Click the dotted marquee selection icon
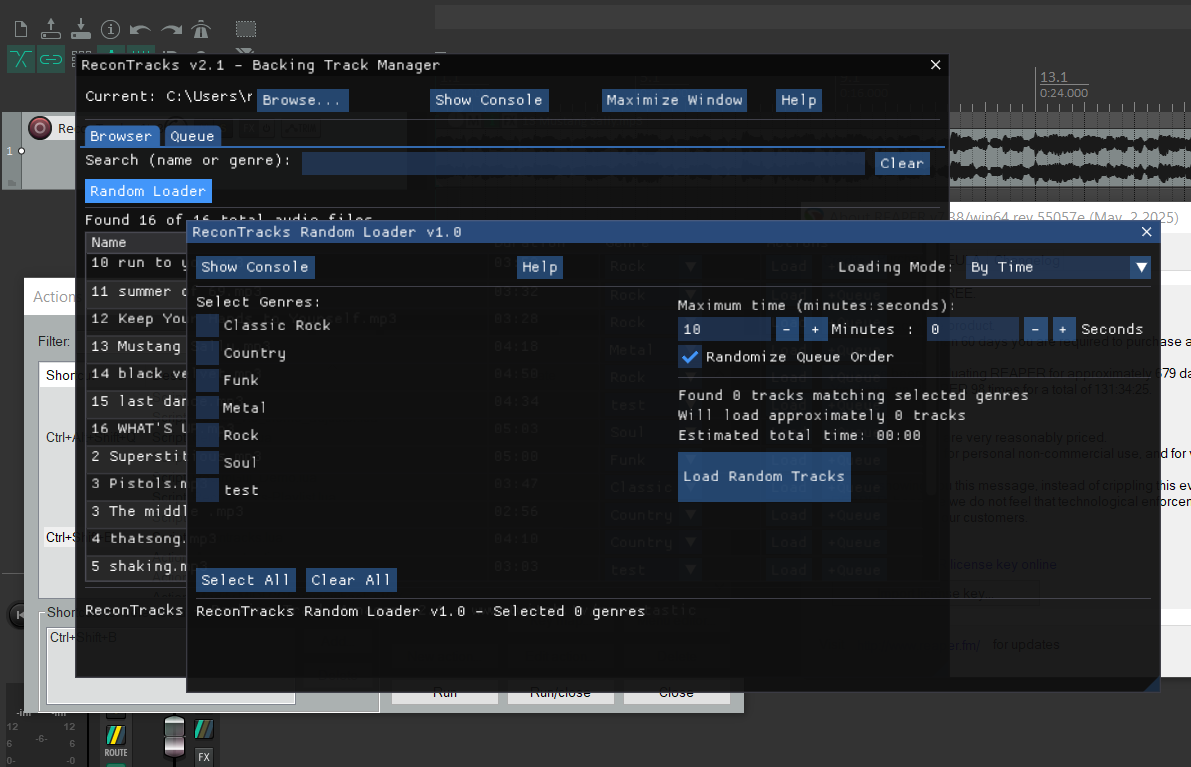 (x=246, y=30)
